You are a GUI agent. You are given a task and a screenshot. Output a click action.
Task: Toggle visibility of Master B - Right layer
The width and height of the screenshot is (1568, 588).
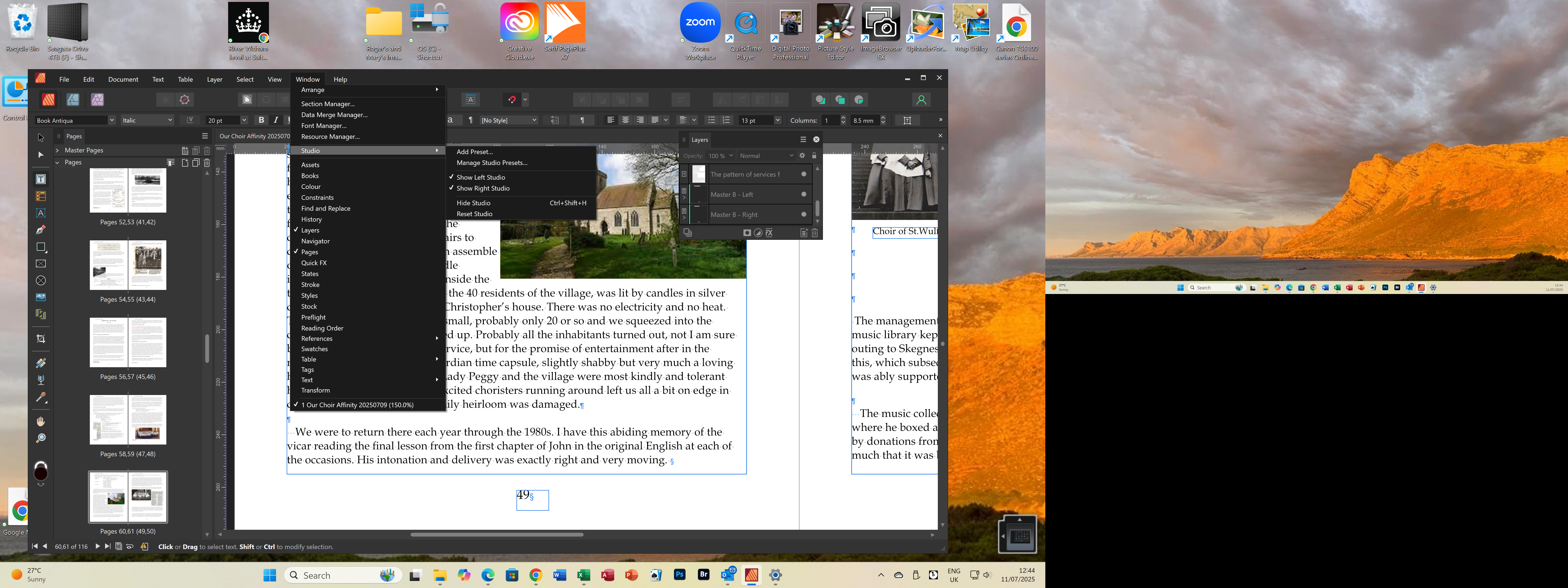coord(804,214)
